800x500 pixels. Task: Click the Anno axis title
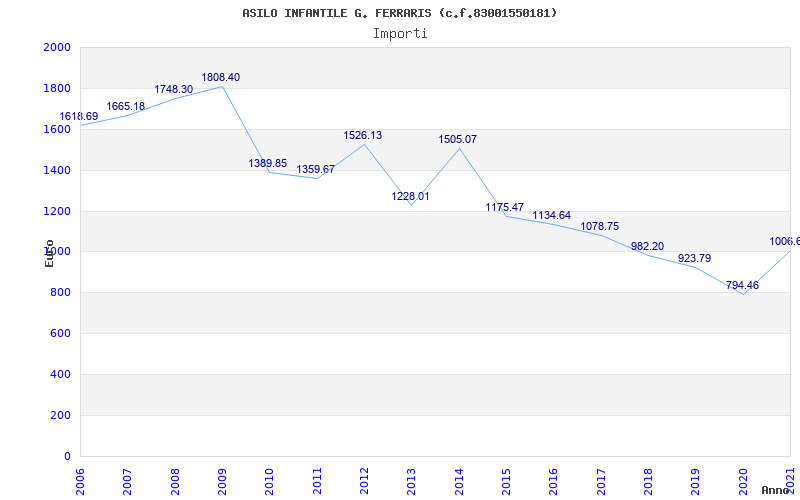point(775,490)
